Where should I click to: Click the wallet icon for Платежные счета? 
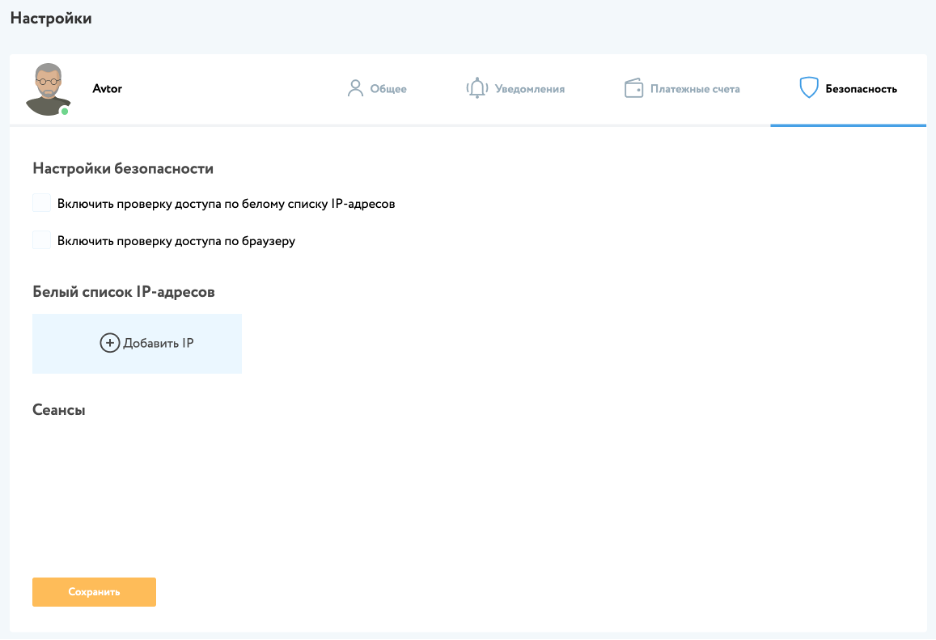click(x=633, y=88)
